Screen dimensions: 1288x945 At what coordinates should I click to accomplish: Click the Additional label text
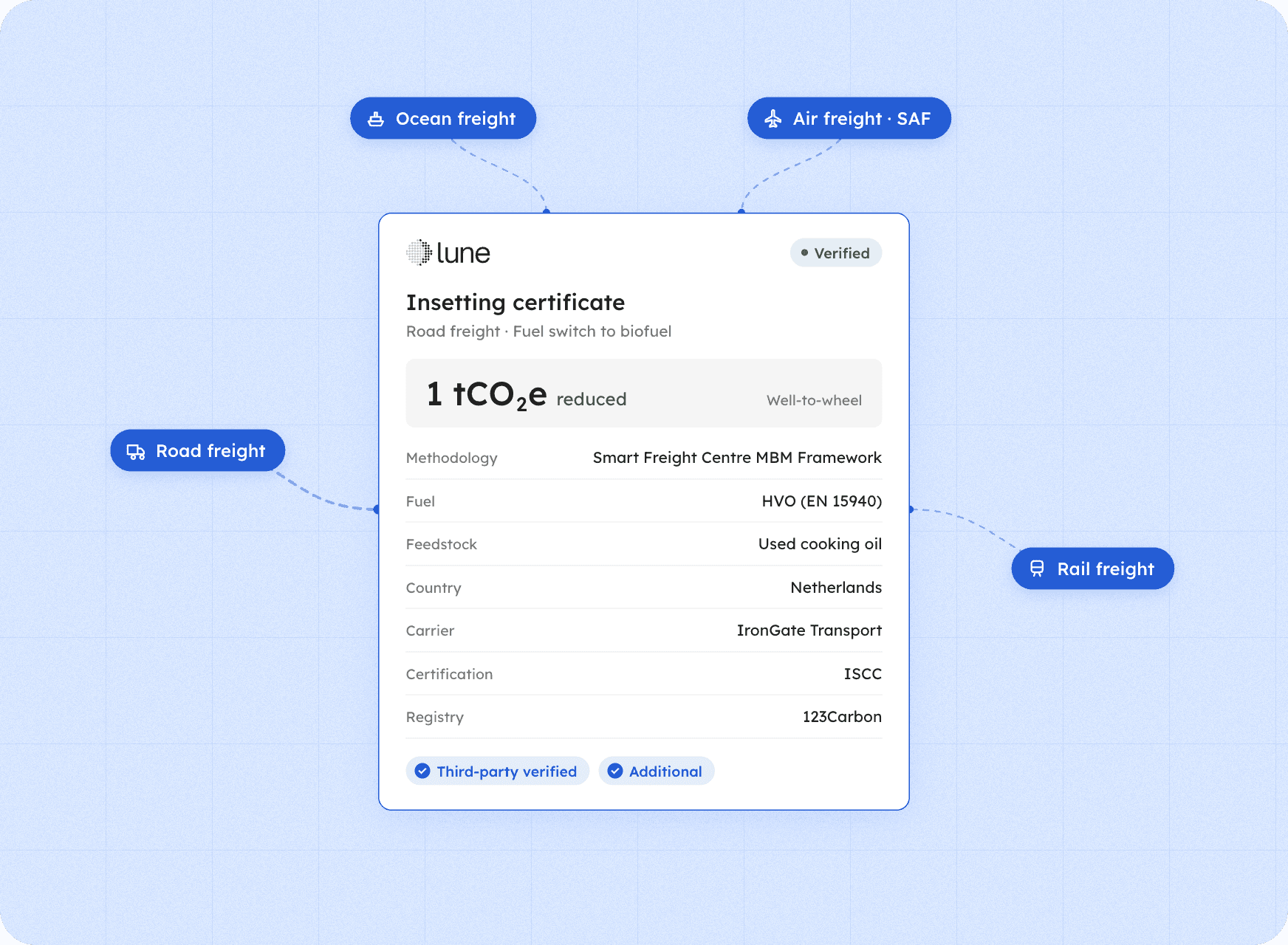(x=665, y=772)
